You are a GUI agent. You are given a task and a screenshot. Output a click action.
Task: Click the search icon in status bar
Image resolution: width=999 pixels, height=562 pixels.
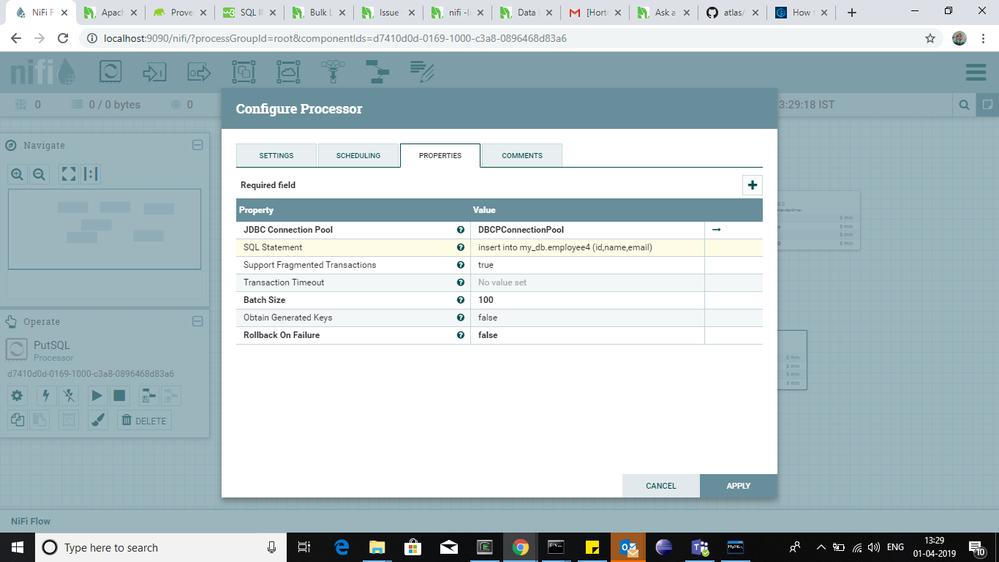tap(964, 104)
